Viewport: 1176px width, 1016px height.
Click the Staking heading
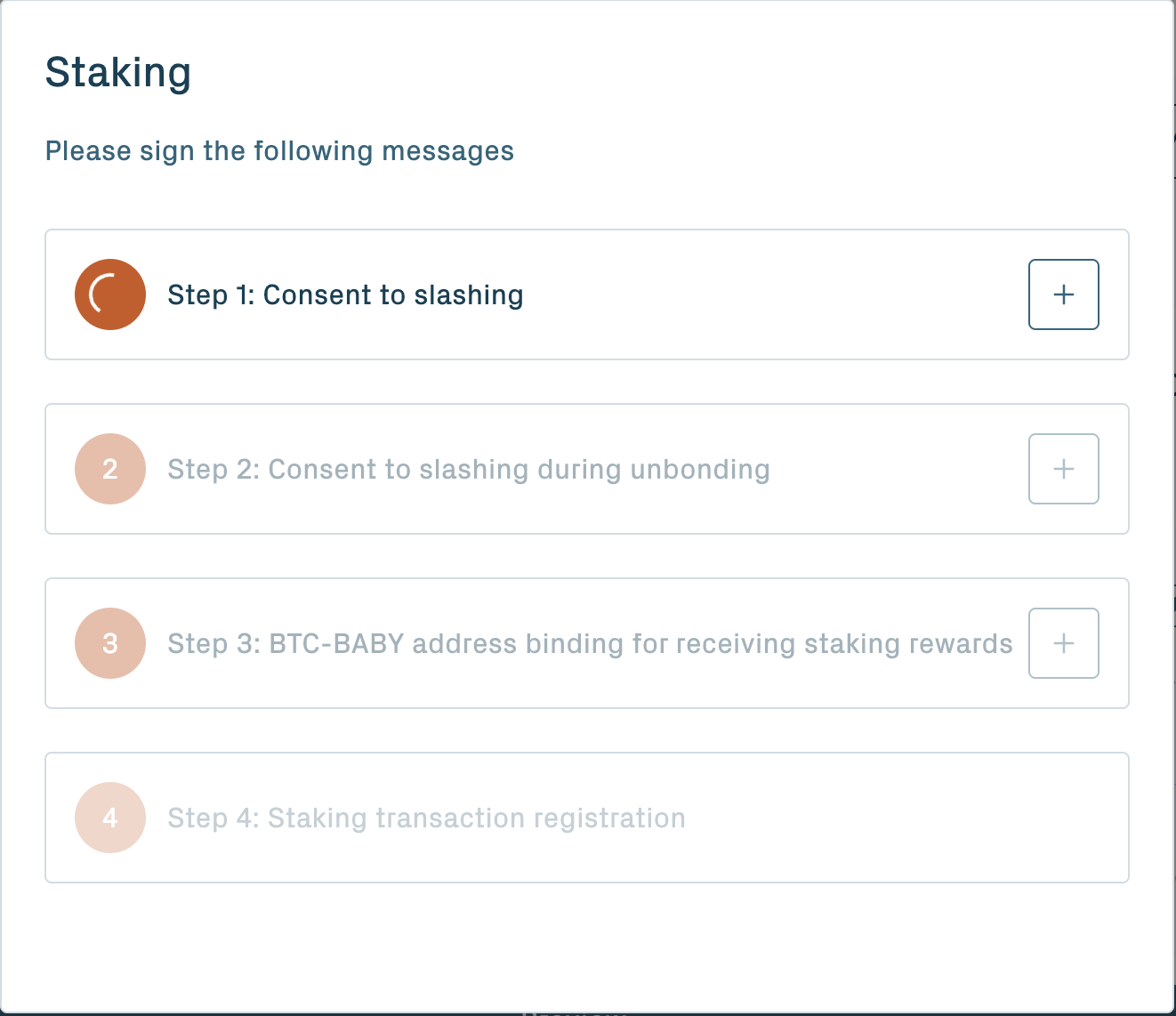[118, 72]
